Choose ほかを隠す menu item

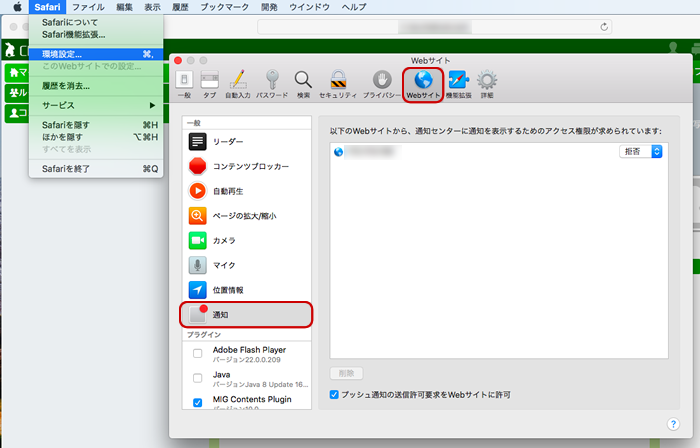(96, 137)
